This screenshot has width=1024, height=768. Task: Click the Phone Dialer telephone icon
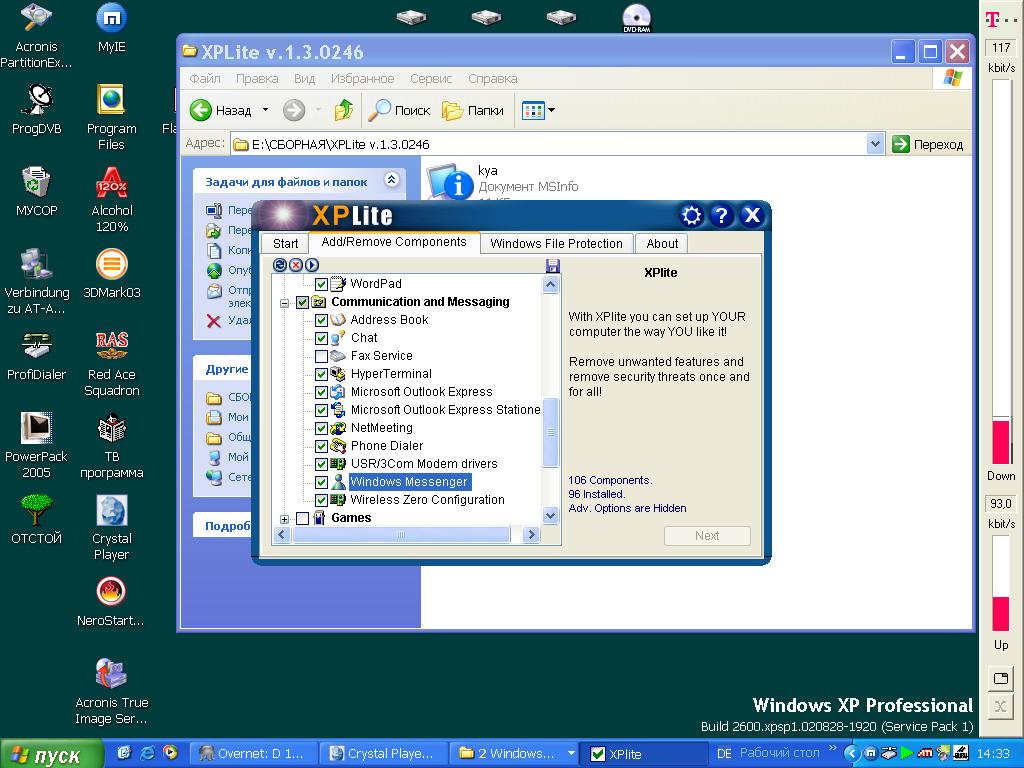[x=338, y=445]
